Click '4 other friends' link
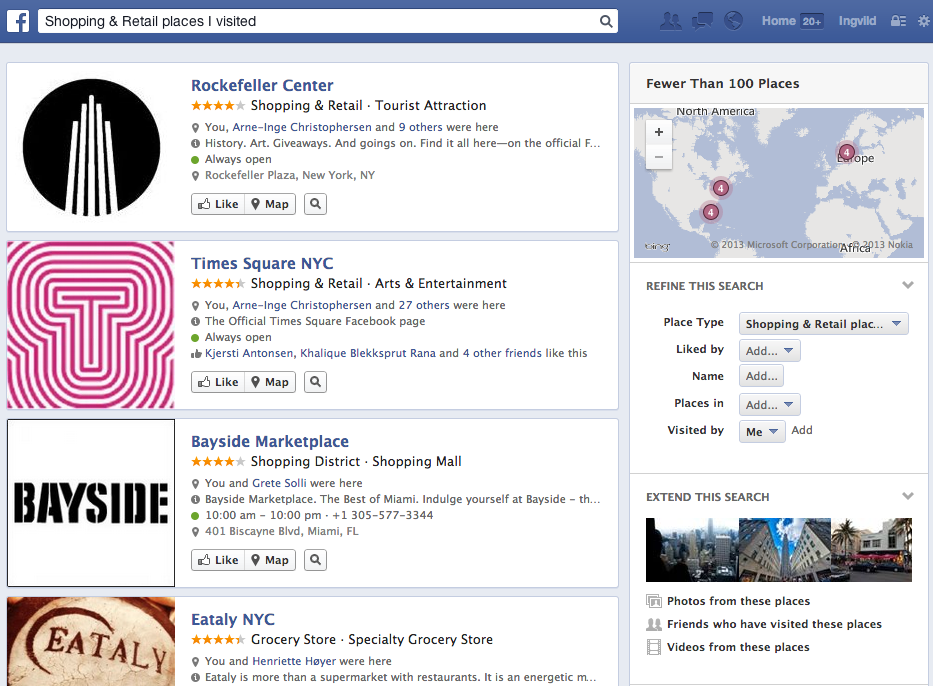933x686 pixels. pyautogui.click(x=502, y=353)
